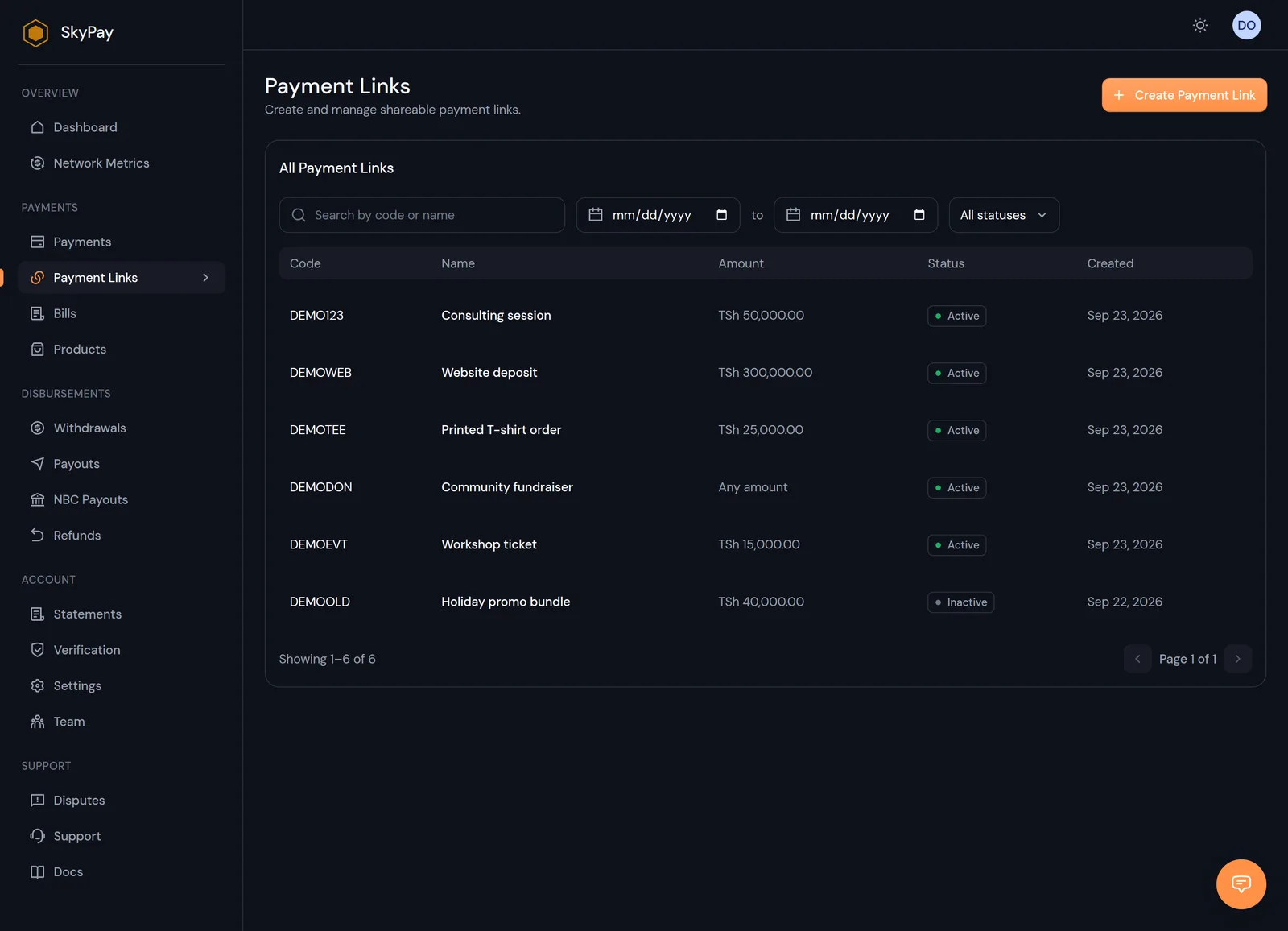Open Dashboard home icon in sidebar
Screen dimensions: 1288x931
37,127
